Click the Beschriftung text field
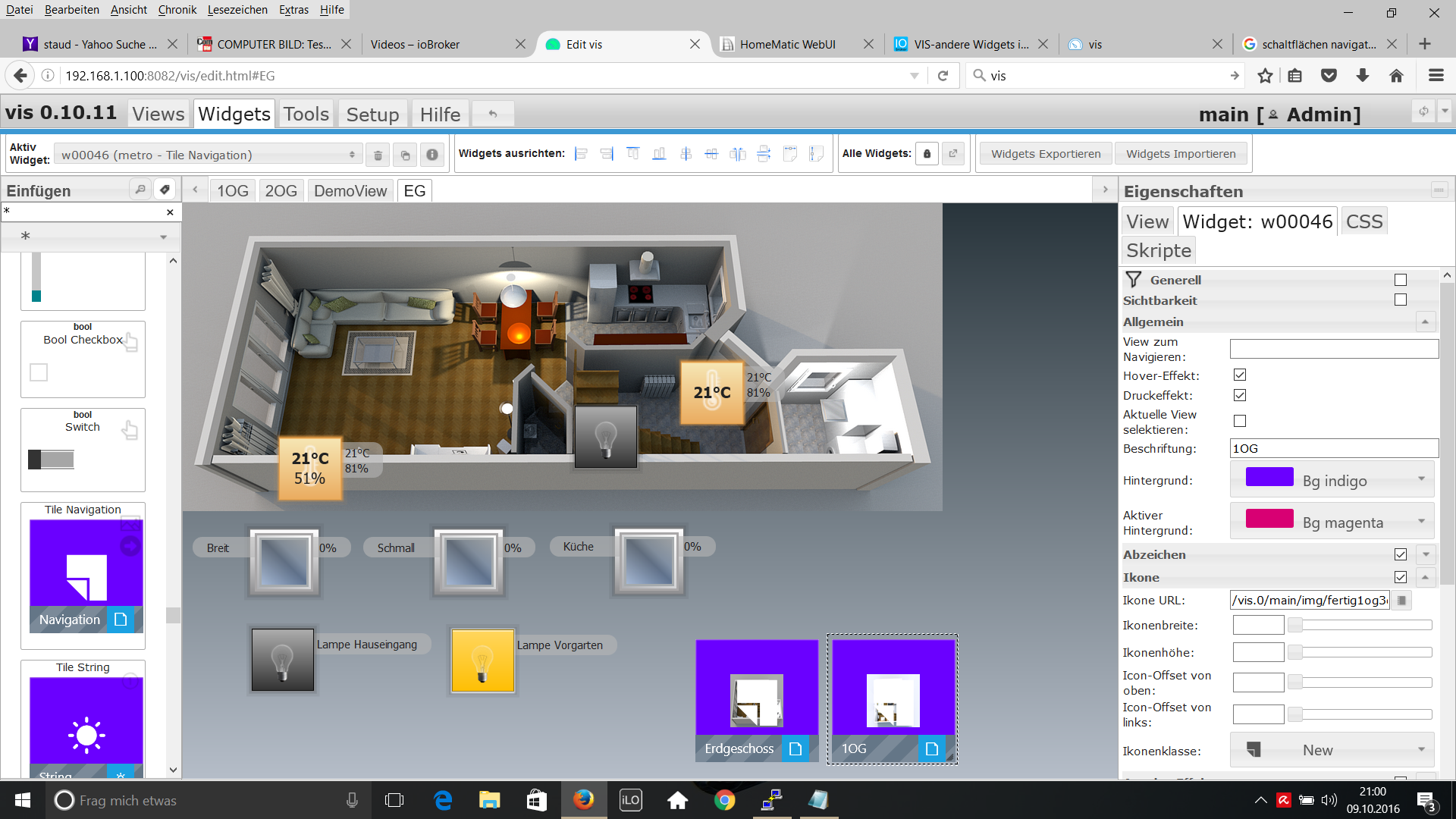1456x819 pixels. [1333, 449]
